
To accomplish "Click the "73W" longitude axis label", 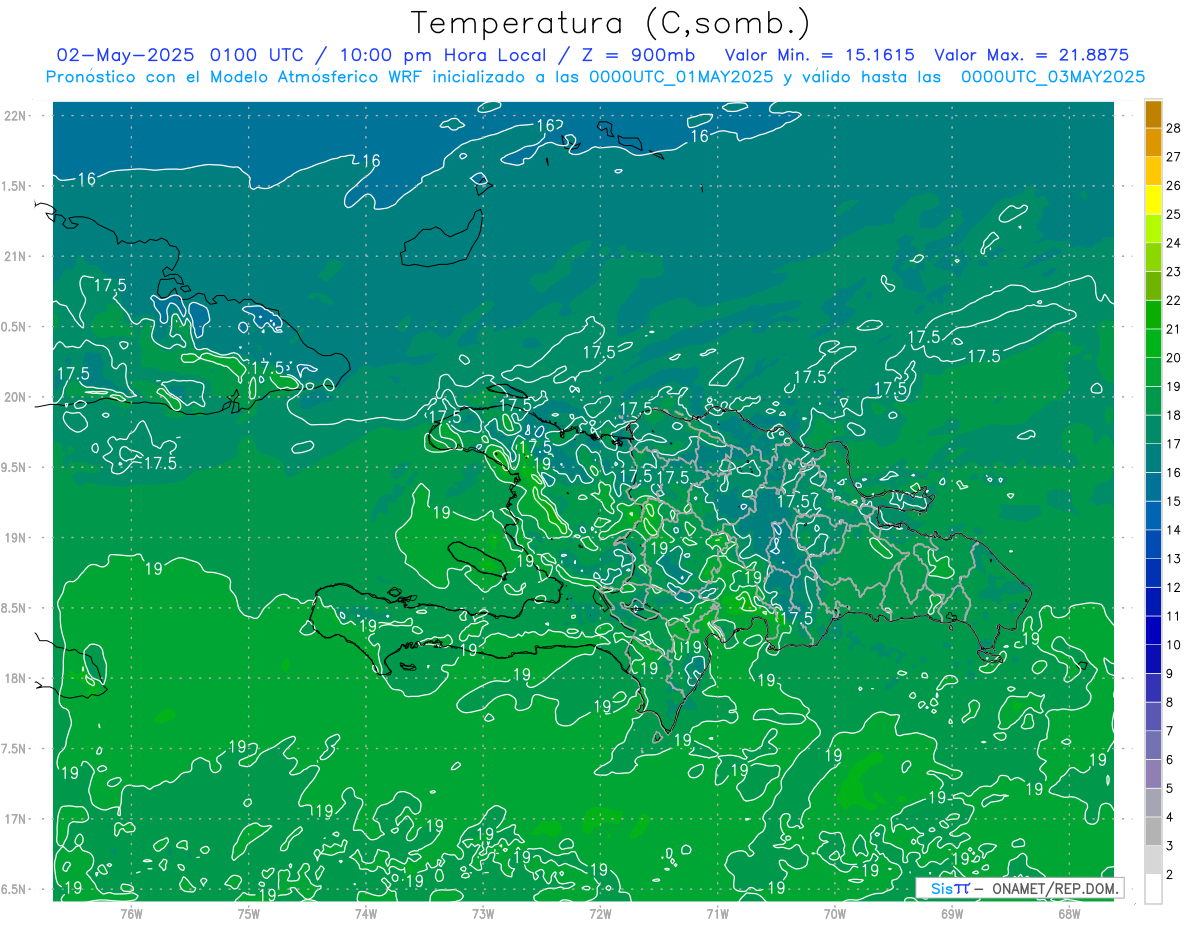I will tap(483, 913).
